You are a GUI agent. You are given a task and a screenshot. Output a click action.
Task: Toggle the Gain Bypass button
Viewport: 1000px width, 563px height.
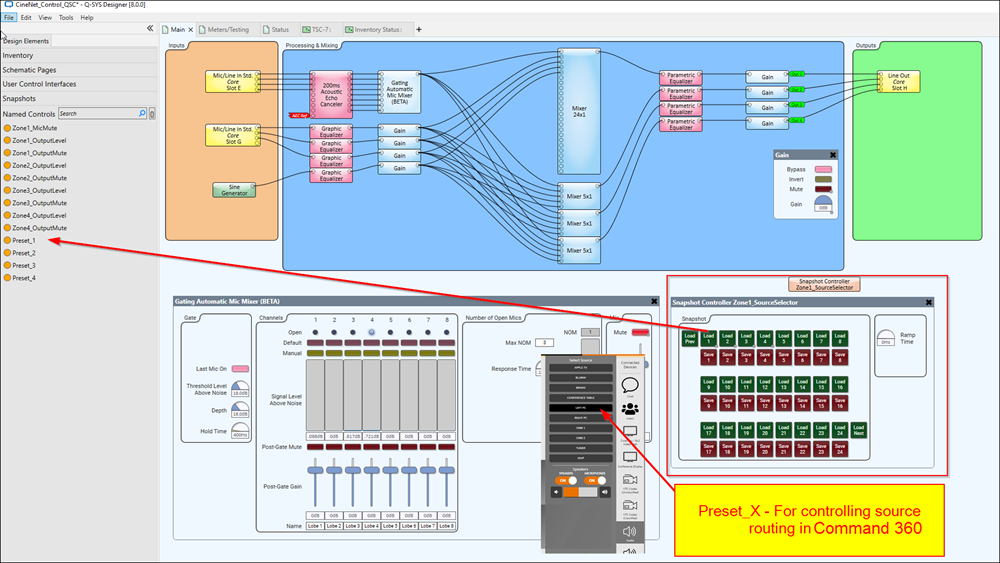[824, 169]
